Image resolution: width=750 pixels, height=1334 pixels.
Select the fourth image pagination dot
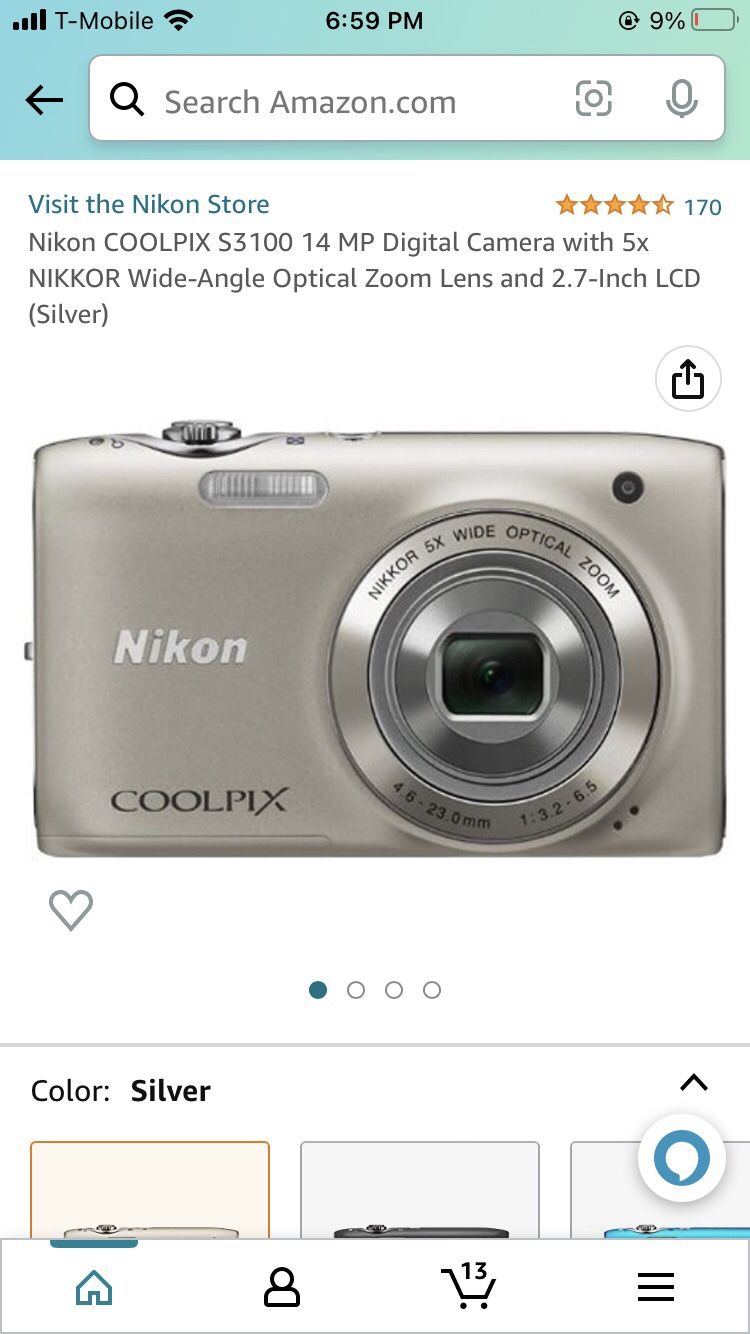[432, 990]
